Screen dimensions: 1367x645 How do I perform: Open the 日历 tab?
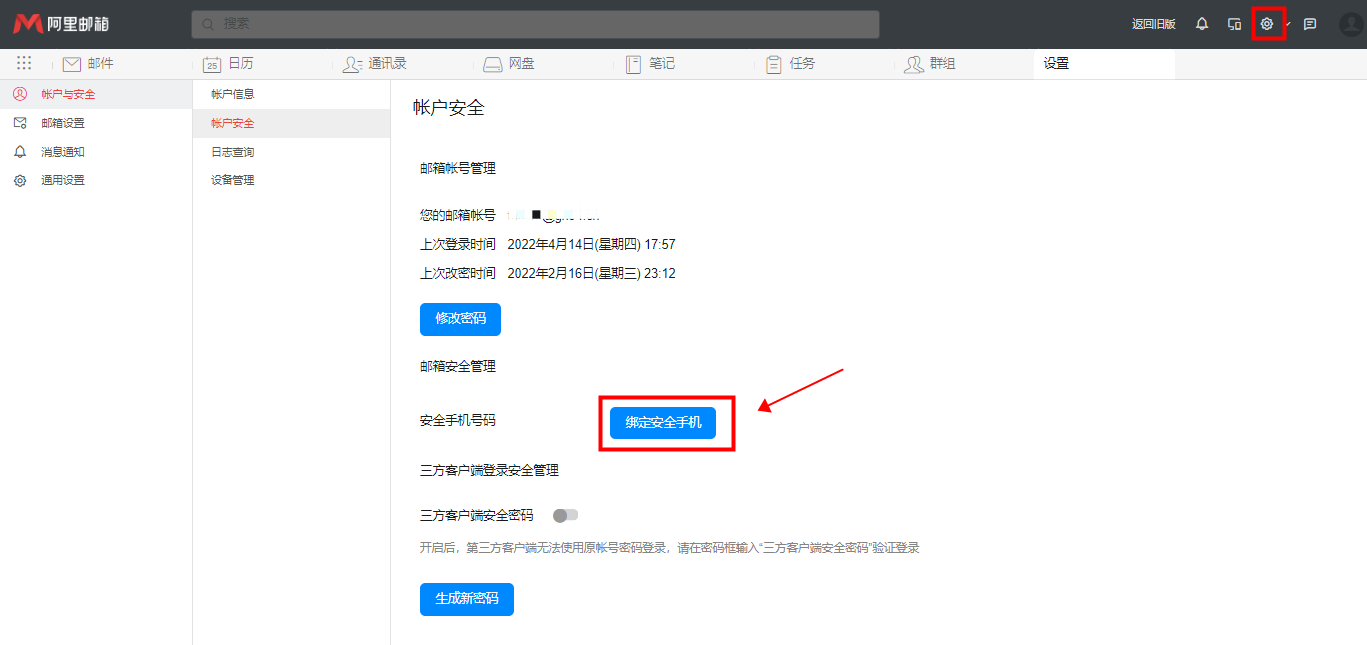(x=228, y=64)
